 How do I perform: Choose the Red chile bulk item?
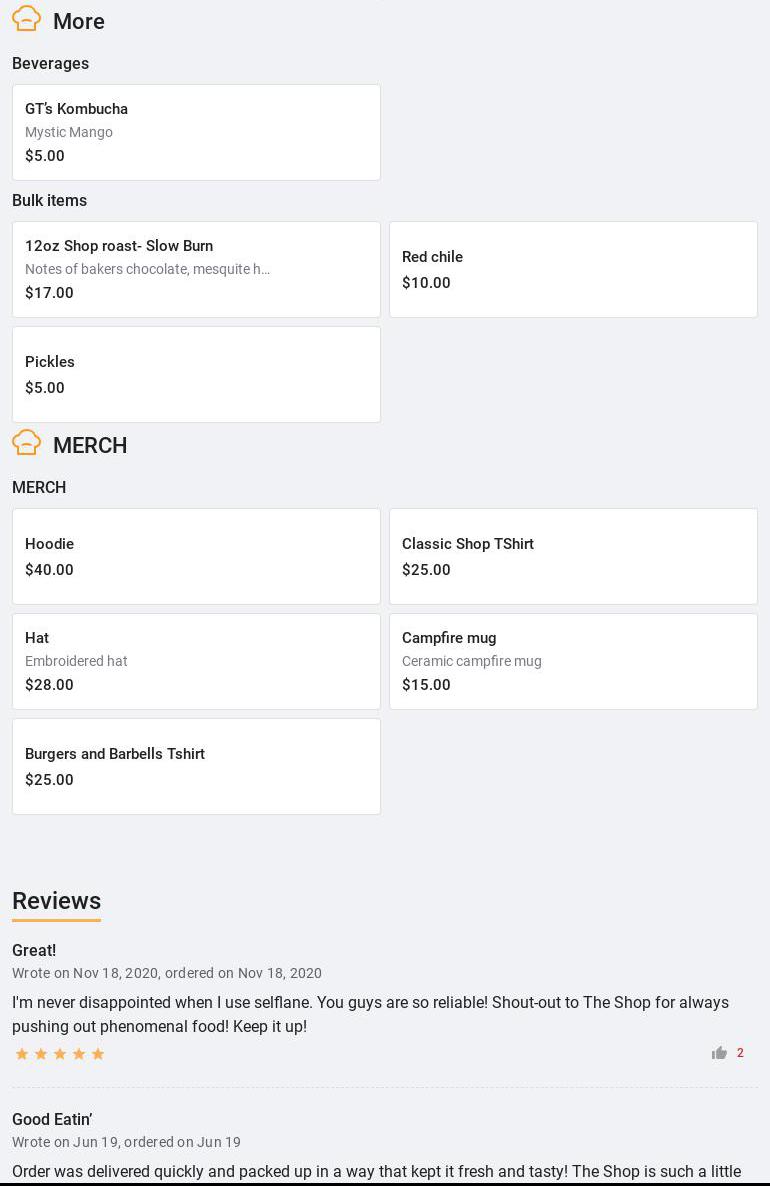click(573, 269)
